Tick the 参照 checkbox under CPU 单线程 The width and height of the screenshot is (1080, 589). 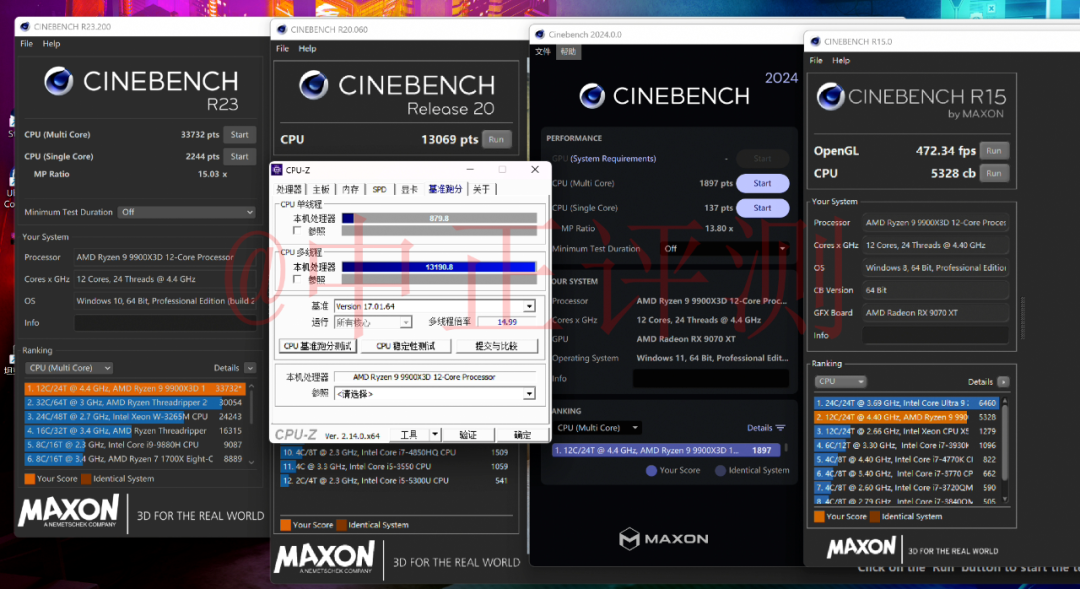pyautogui.click(x=297, y=231)
